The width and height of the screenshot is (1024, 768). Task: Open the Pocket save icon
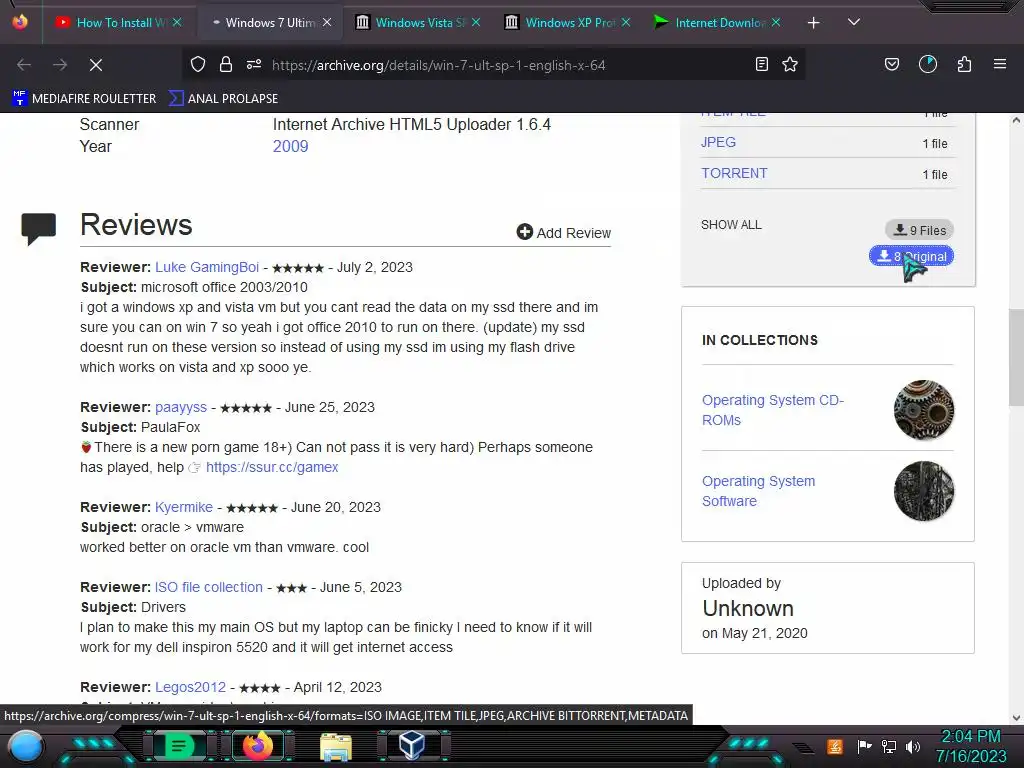point(892,65)
